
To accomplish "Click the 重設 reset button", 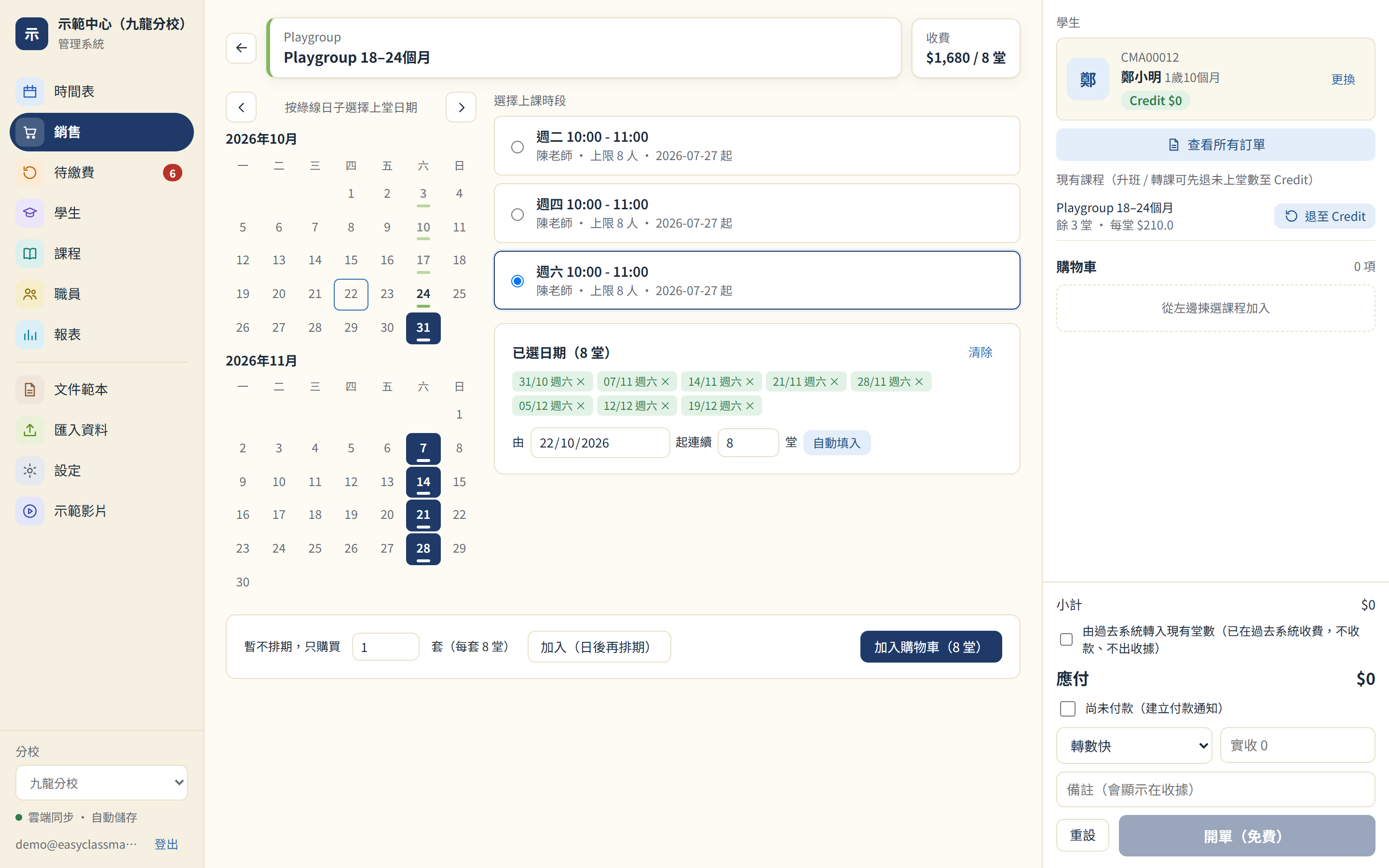I will (x=1082, y=835).
